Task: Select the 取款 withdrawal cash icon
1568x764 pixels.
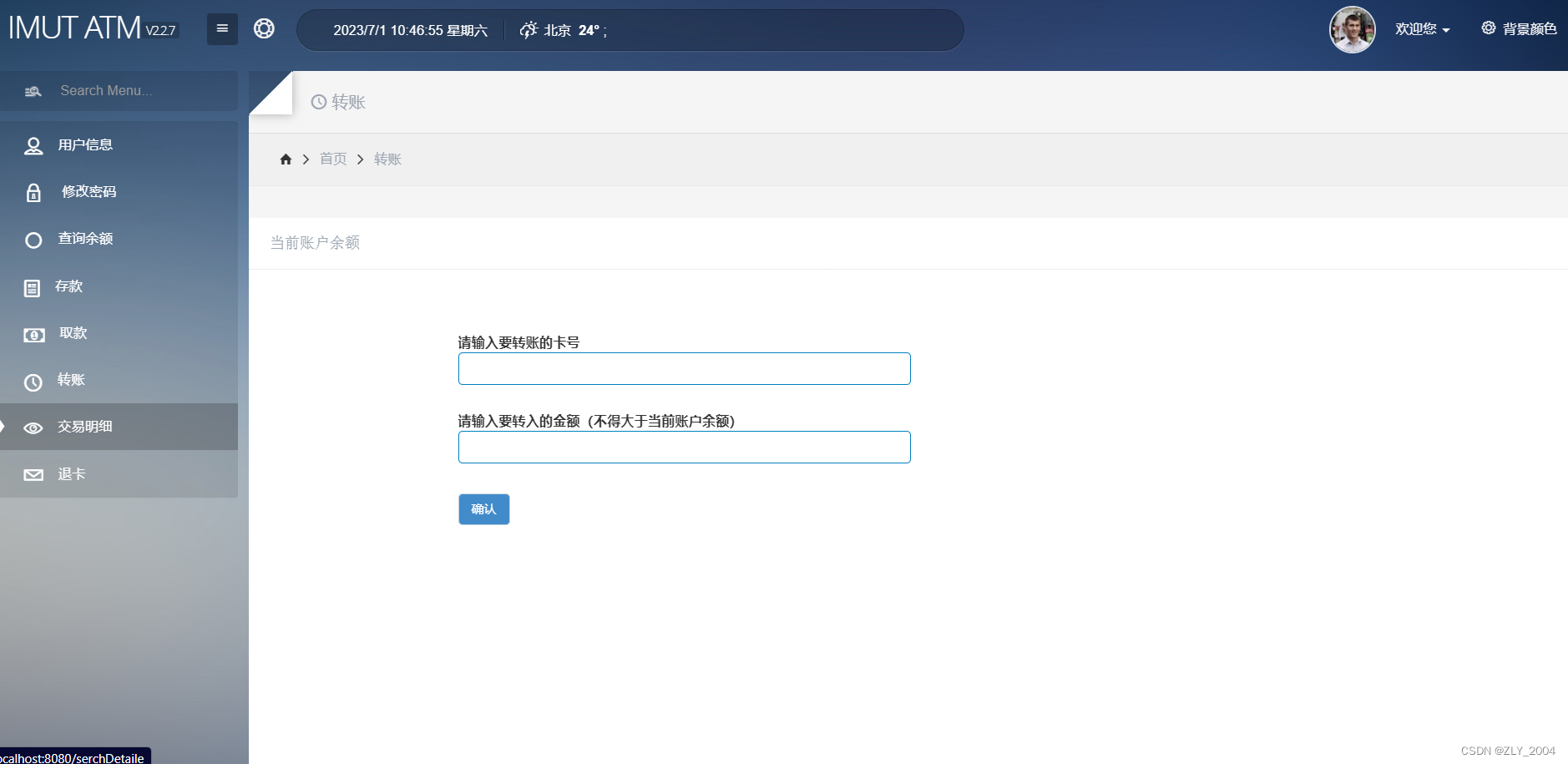Action: coord(33,335)
